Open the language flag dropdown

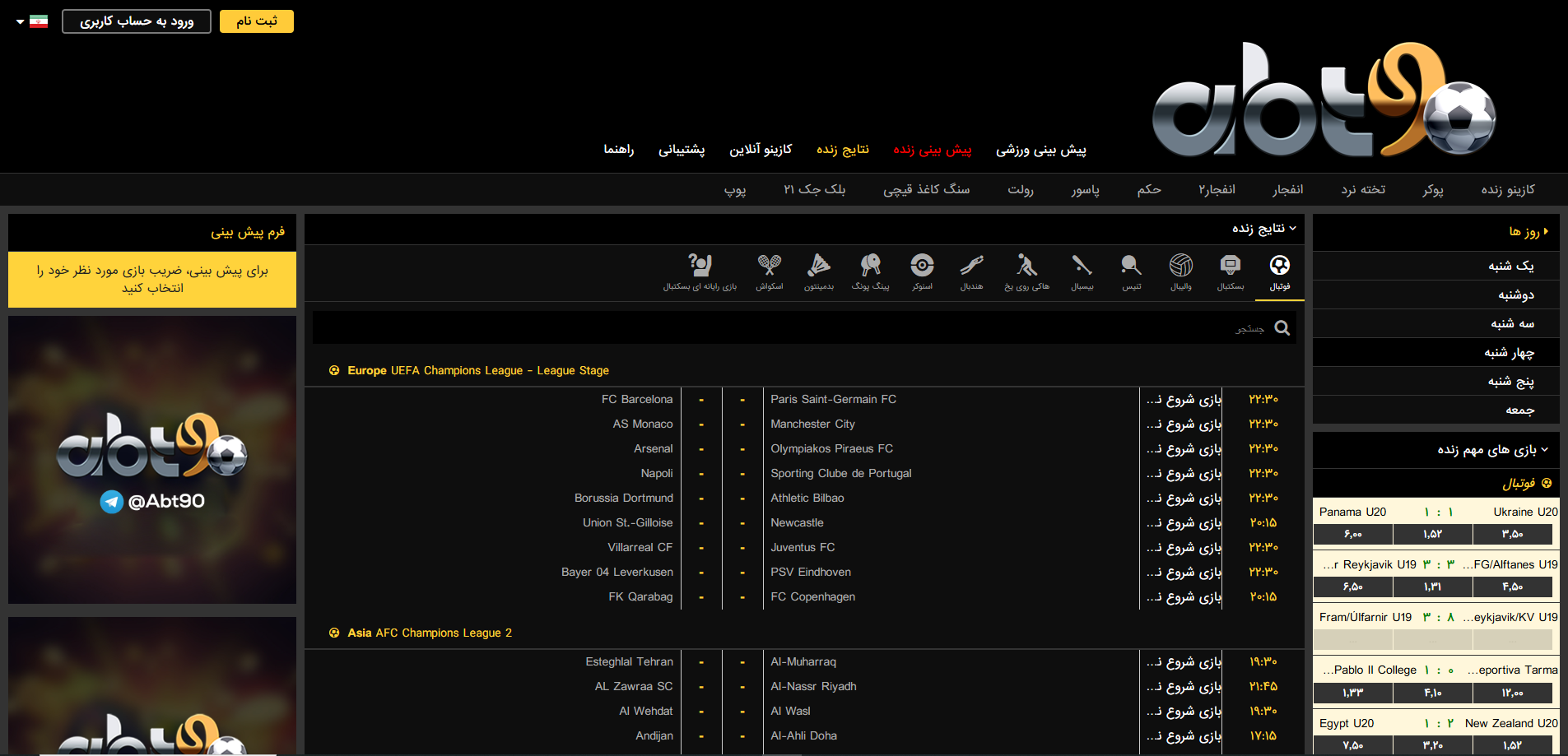(32, 21)
